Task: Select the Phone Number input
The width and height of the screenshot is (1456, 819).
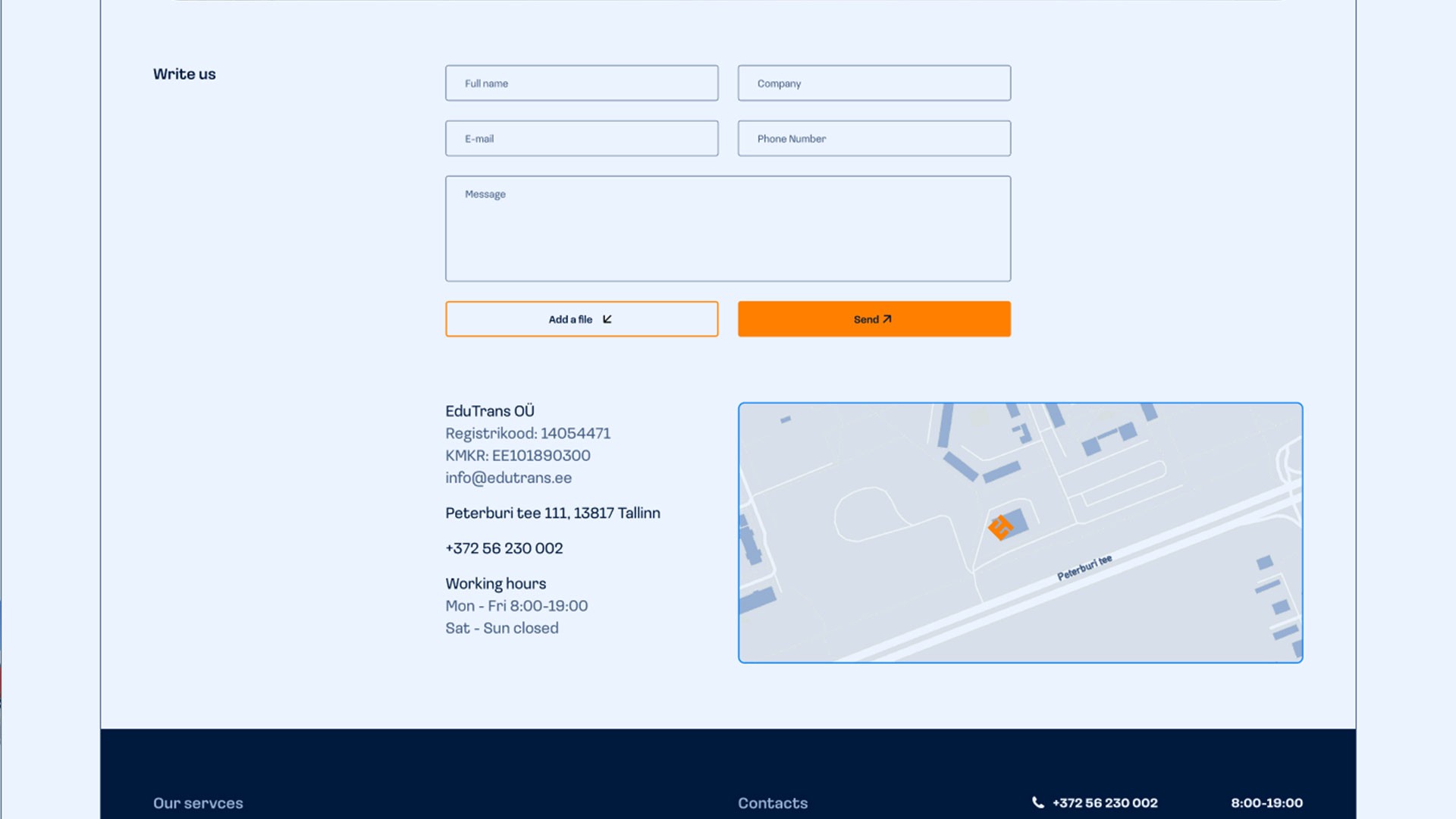Action: pyautogui.click(x=874, y=139)
